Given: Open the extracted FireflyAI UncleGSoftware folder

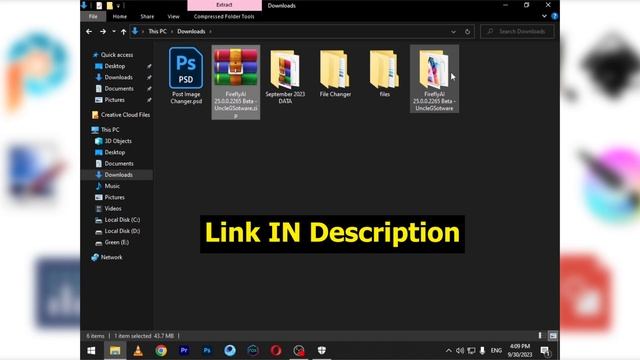Looking at the screenshot, I should [x=434, y=79].
